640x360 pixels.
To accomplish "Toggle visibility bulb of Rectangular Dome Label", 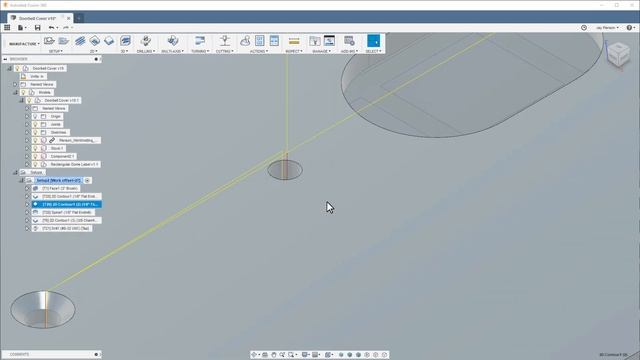I will coord(35,164).
